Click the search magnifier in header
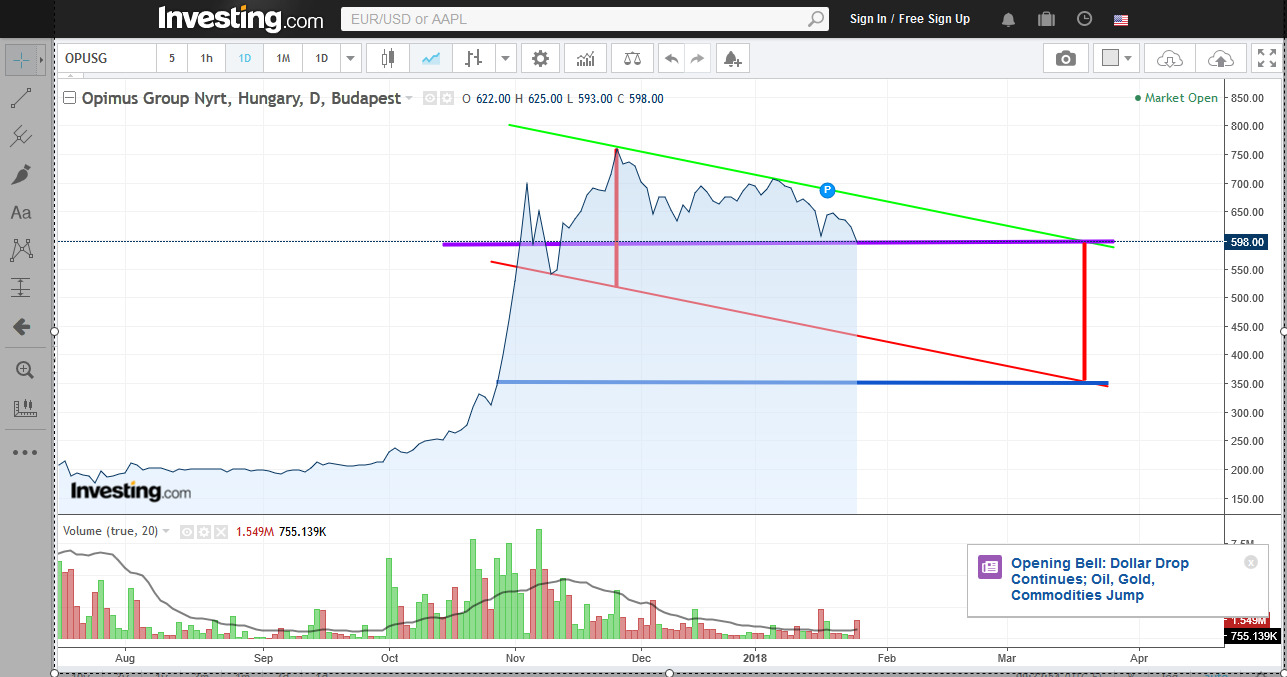The width and height of the screenshot is (1287, 677). point(817,19)
